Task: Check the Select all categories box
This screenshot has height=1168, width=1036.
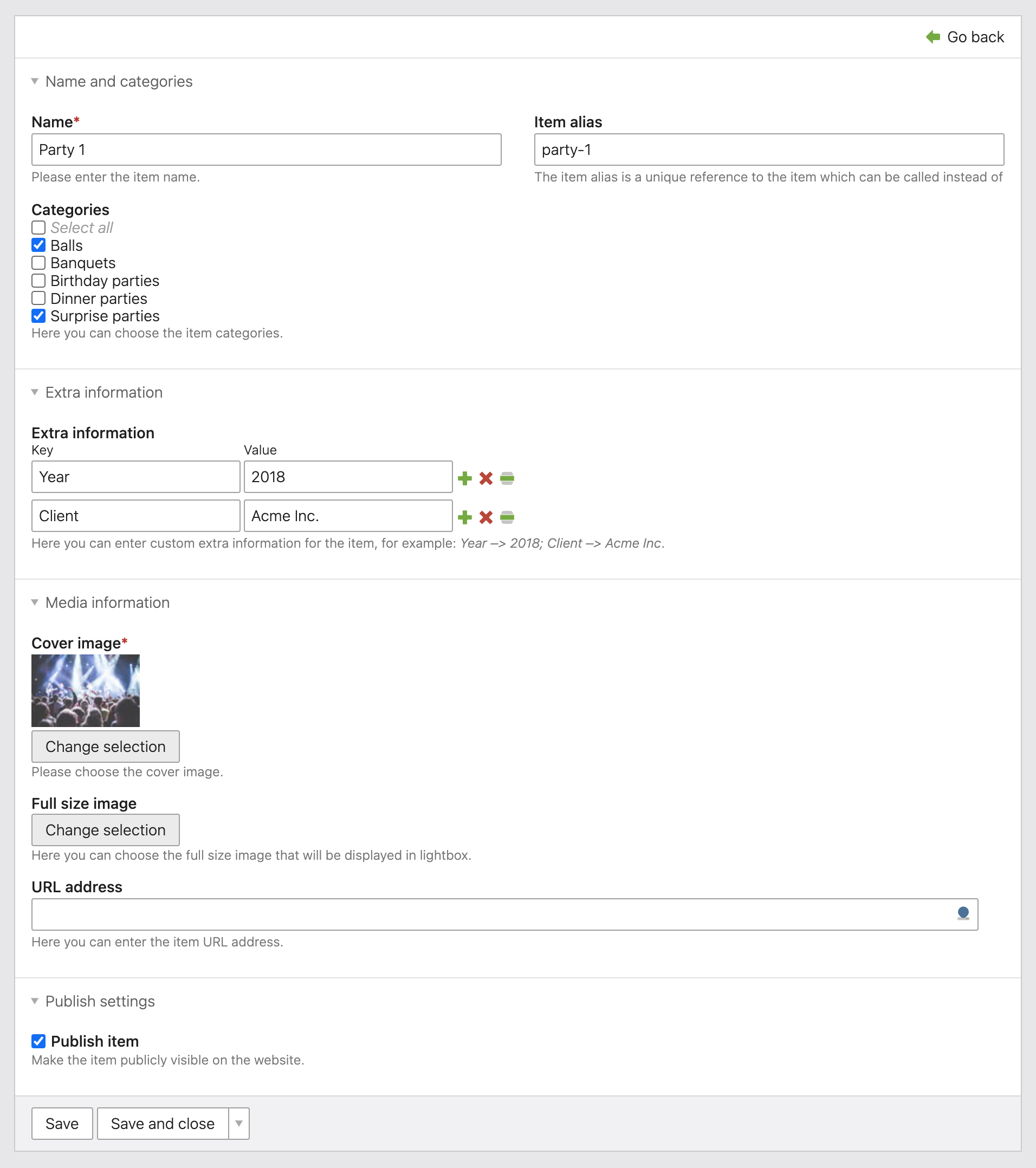Action: (x=38, y=228)
